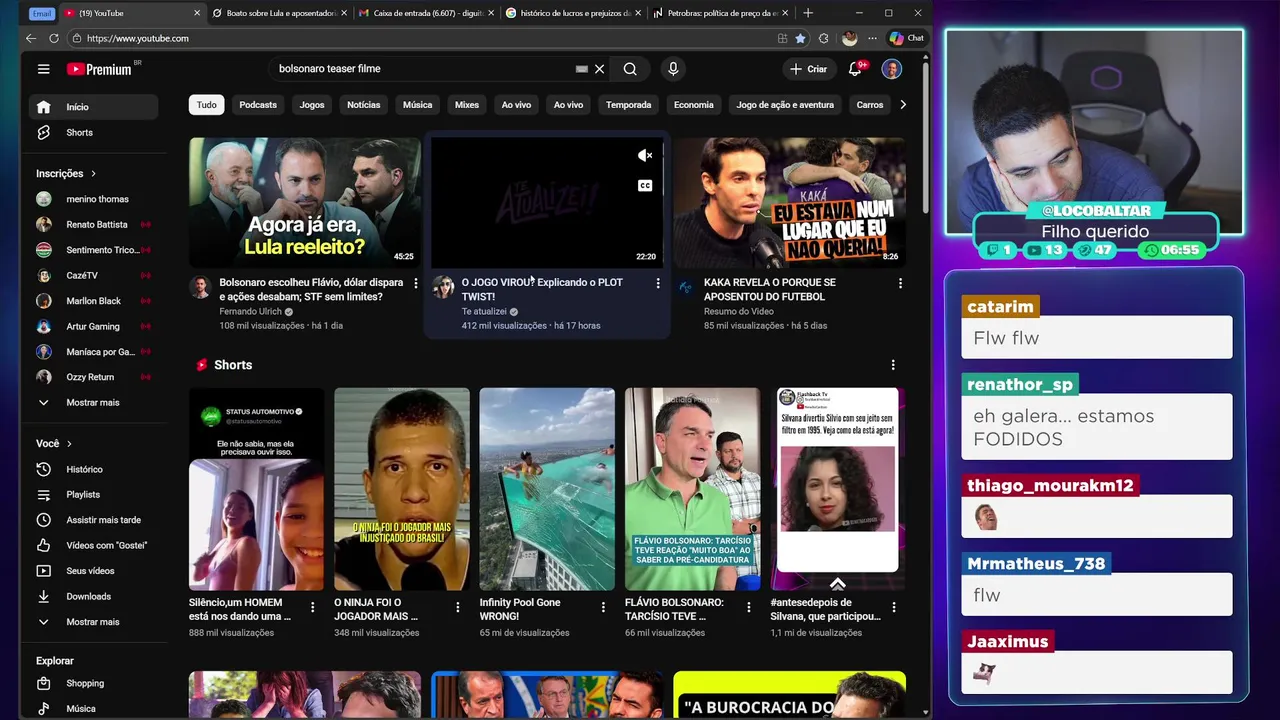This screenshot has width=1280, height=720.
Task: Open Vídeos com "Gostei"
Action: pyautogui.click(x=92, y=545)
